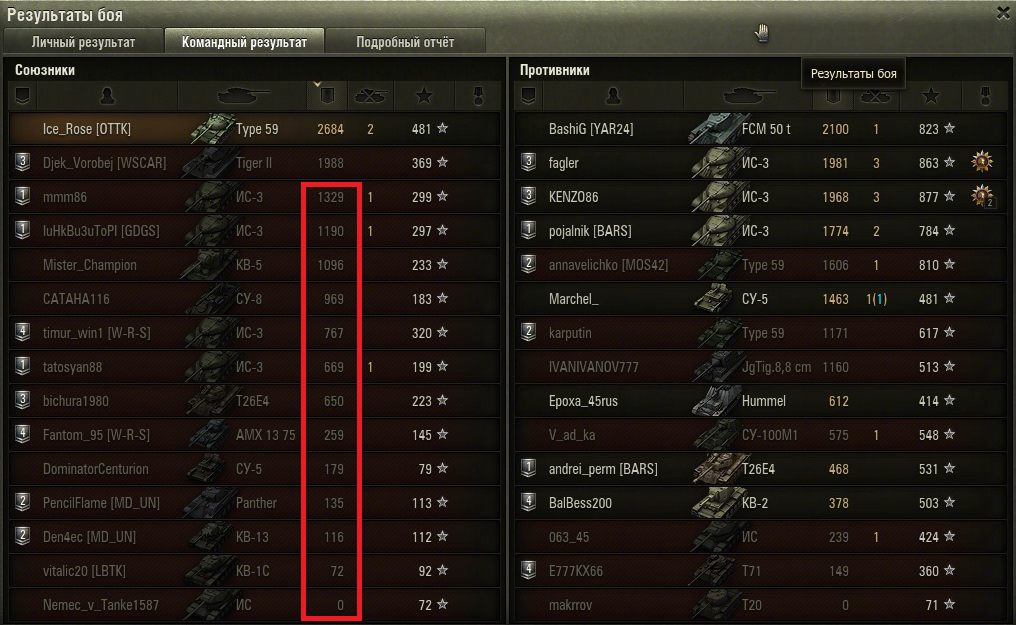Sort enemies by platoon column icon
Screen dimensions: 1016x625
[529, 96]
